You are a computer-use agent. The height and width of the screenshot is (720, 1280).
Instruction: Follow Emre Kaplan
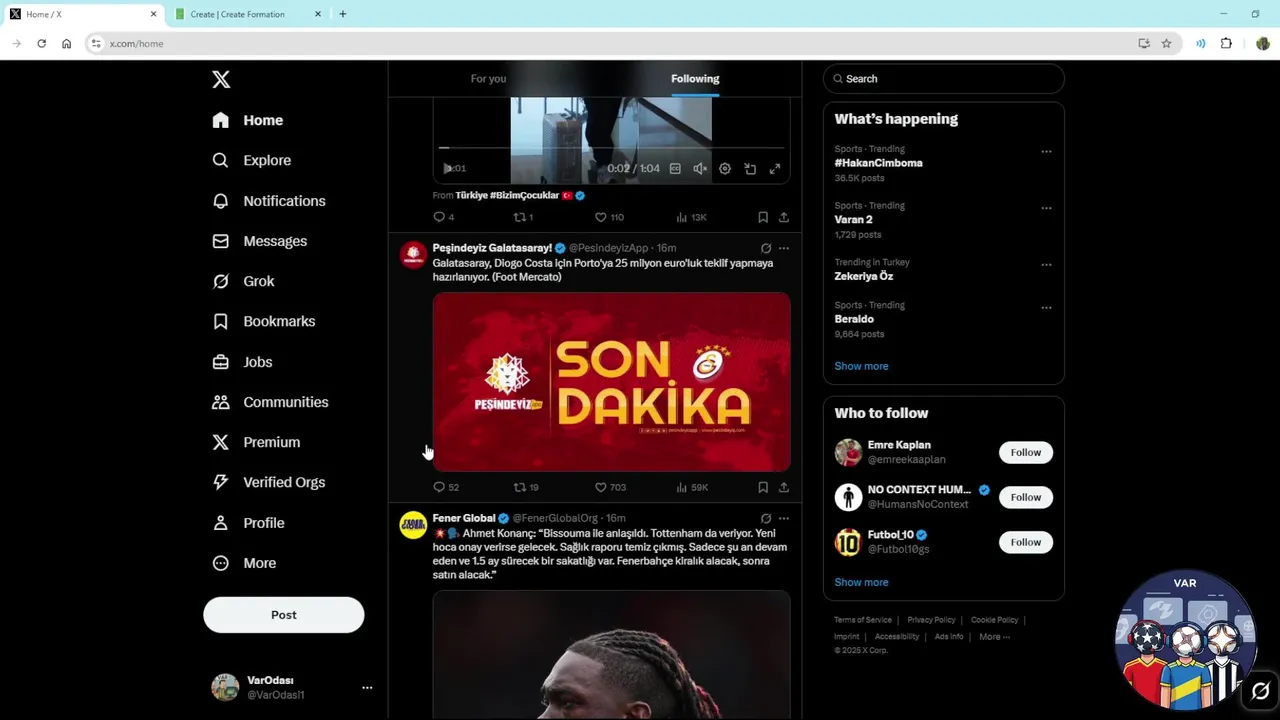coord(1025,453)
